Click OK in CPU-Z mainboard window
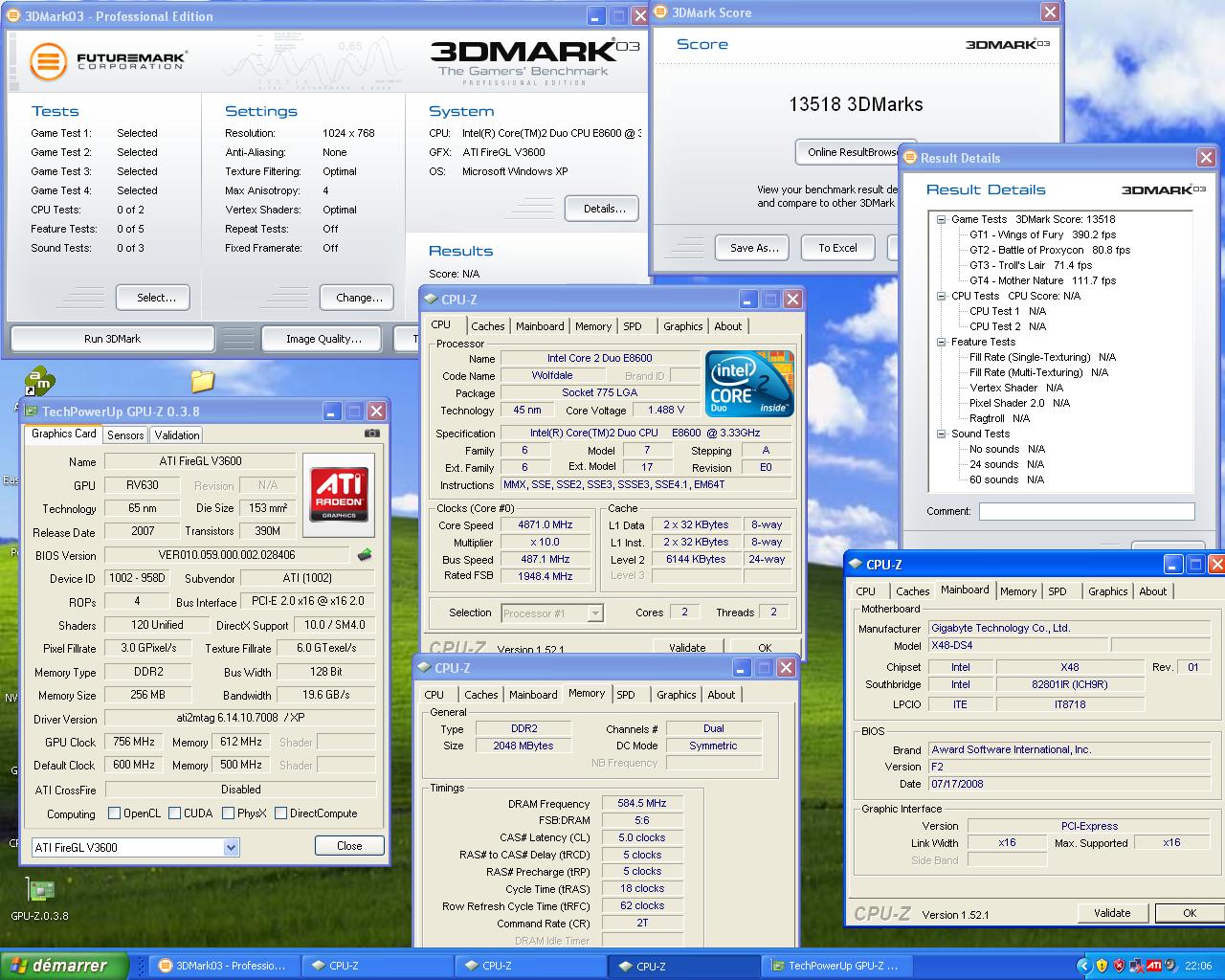1225x980 pixels. pyautogui.click(x=1190, y=913)
